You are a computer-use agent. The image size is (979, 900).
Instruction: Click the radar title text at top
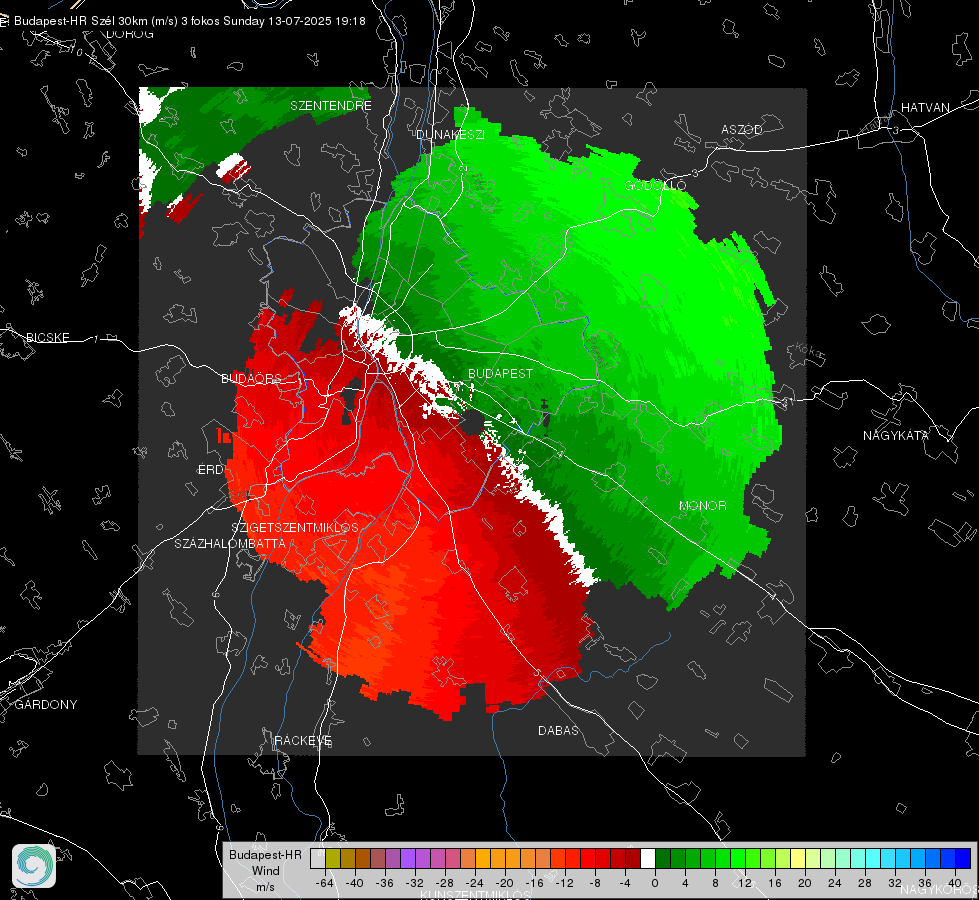[190, 21]
